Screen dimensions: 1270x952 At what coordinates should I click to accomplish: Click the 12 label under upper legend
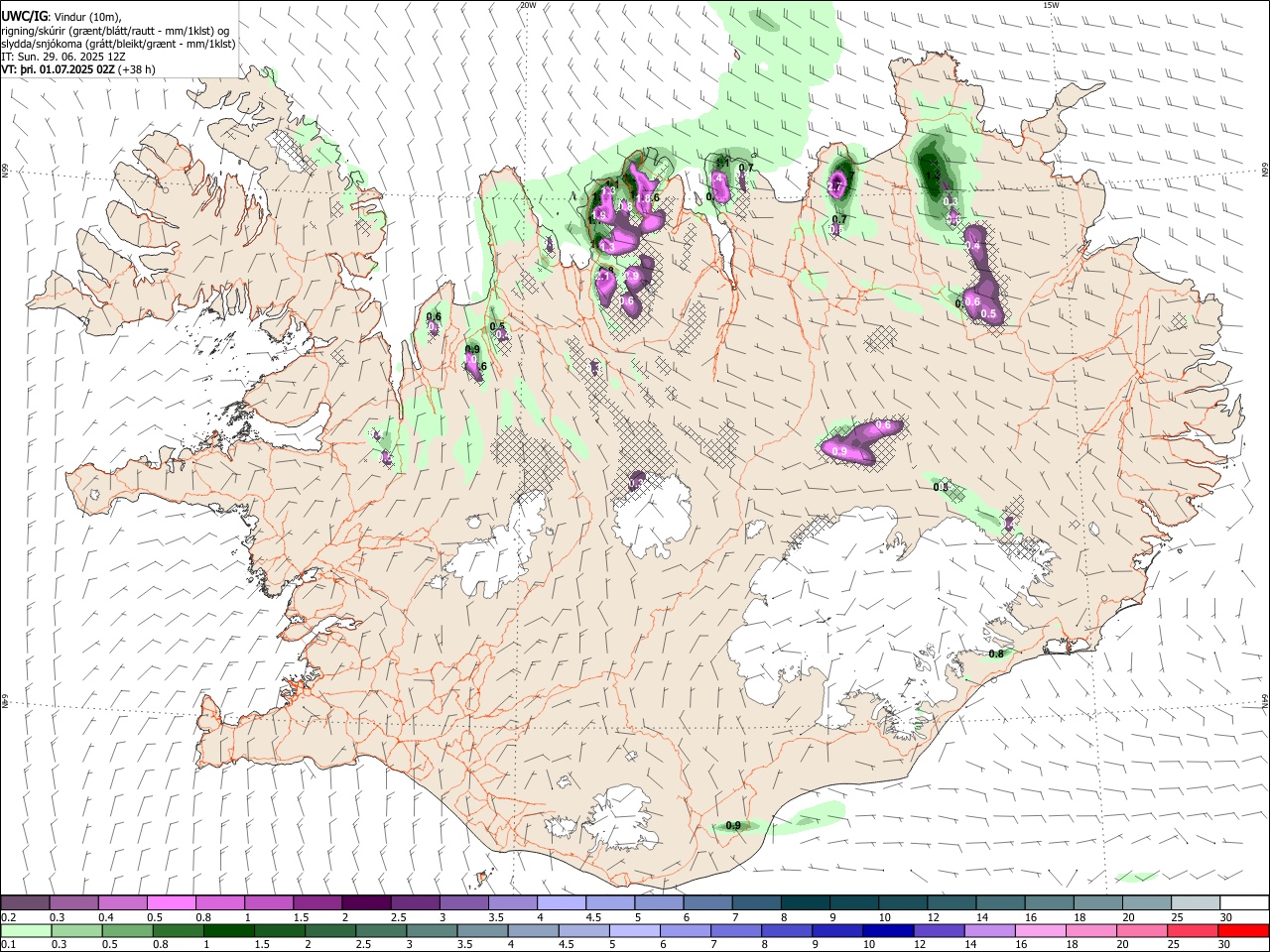tap(933, 917)
